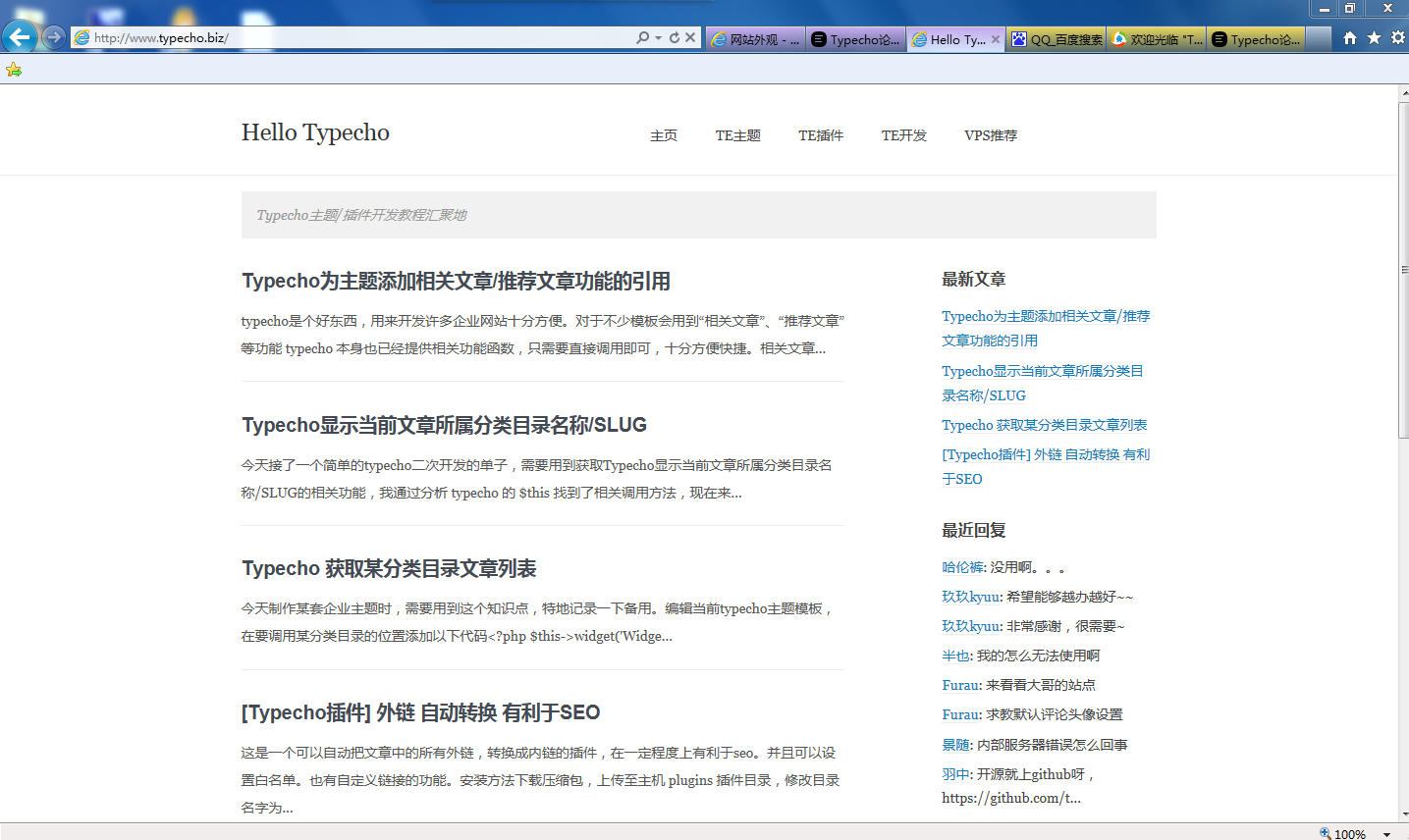Click Furau beside comment 求教默认评论头像设置
The height and width of the screenshot is (840, 1409).
coord(960,714)
